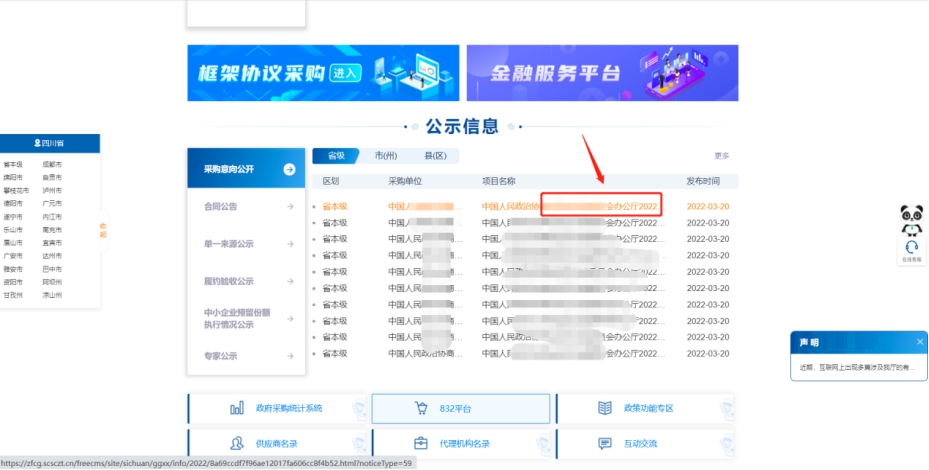
Task: Open the 框架协议采购 banner
Action: point(323,73)
